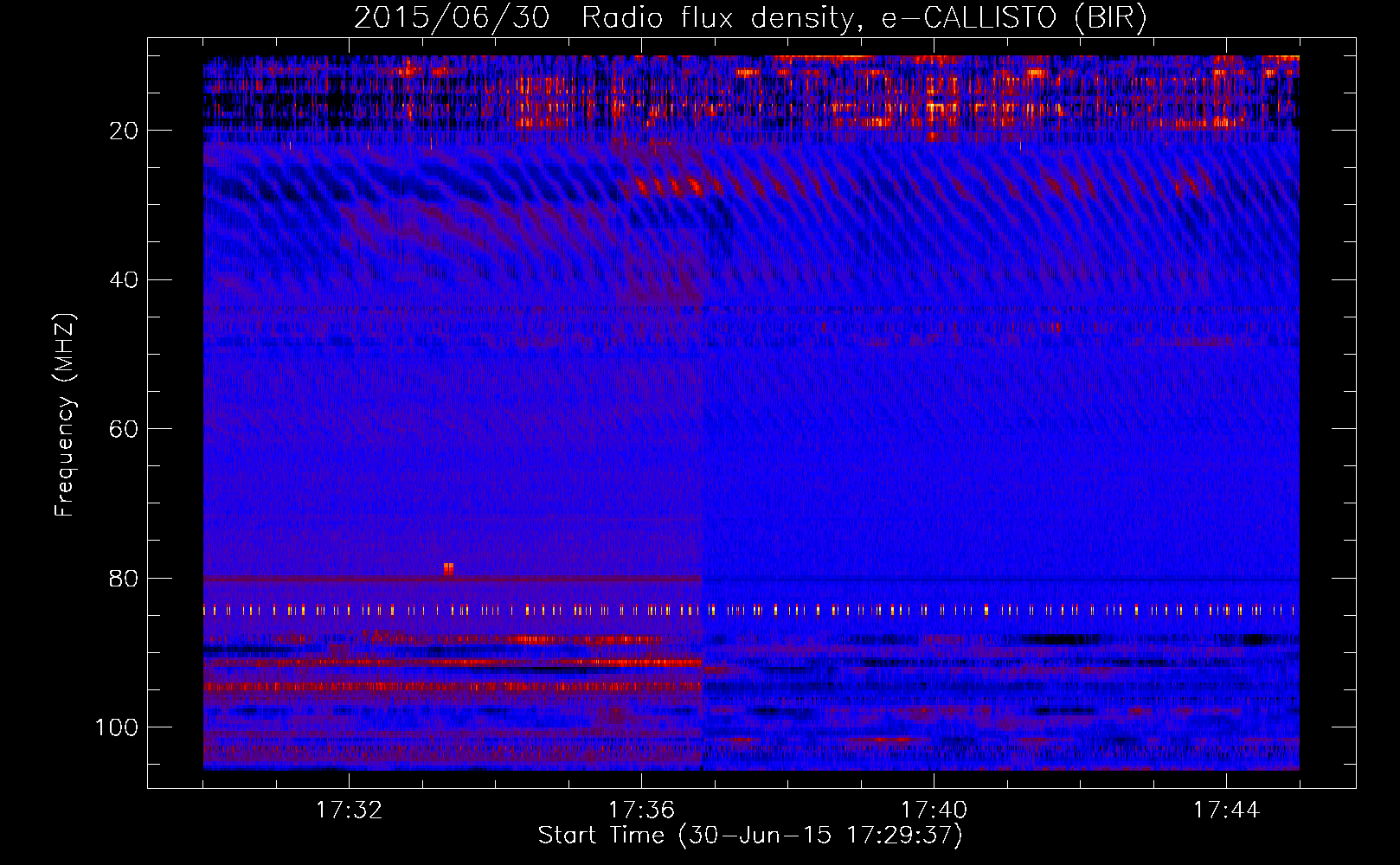Click the date '2015/06/30' in the title

pyautogui.click(x=452, y=18)
